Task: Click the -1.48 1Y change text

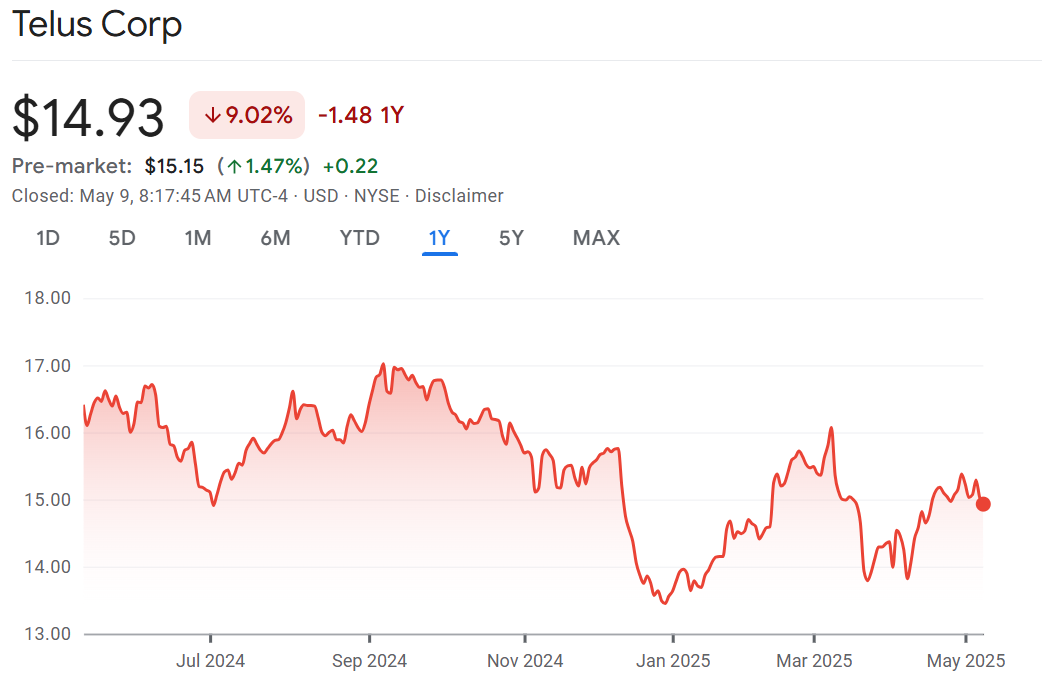Action: pos(360,115)
